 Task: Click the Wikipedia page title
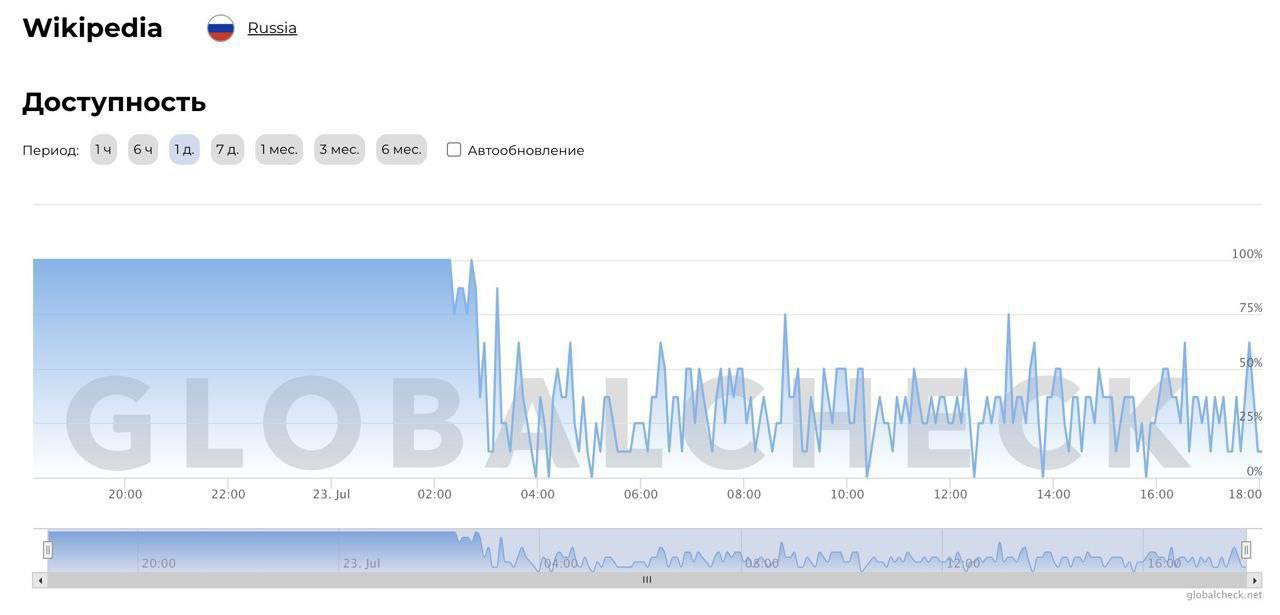[x=92, y=28]
